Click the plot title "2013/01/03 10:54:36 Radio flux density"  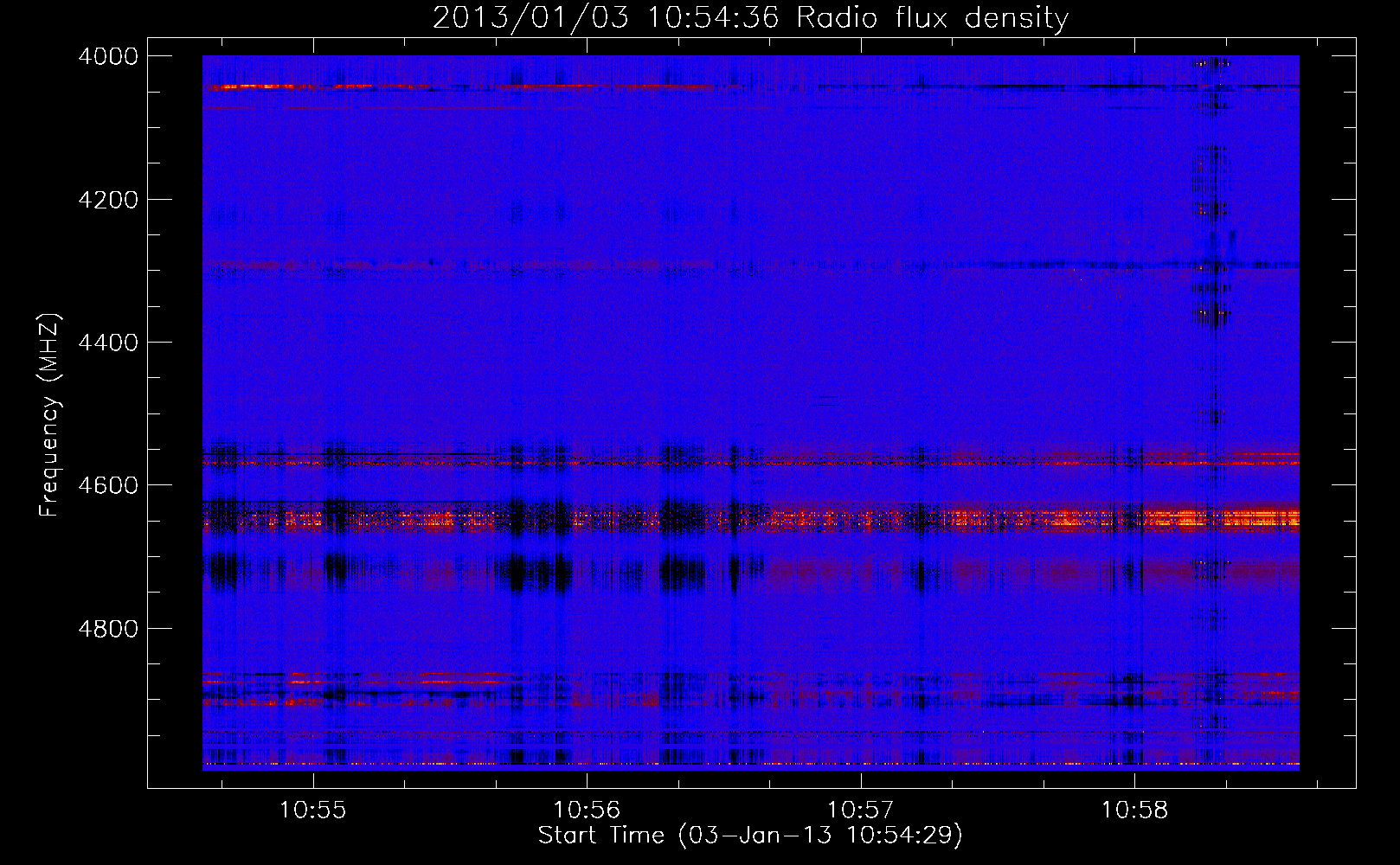[x=750, y=18]
